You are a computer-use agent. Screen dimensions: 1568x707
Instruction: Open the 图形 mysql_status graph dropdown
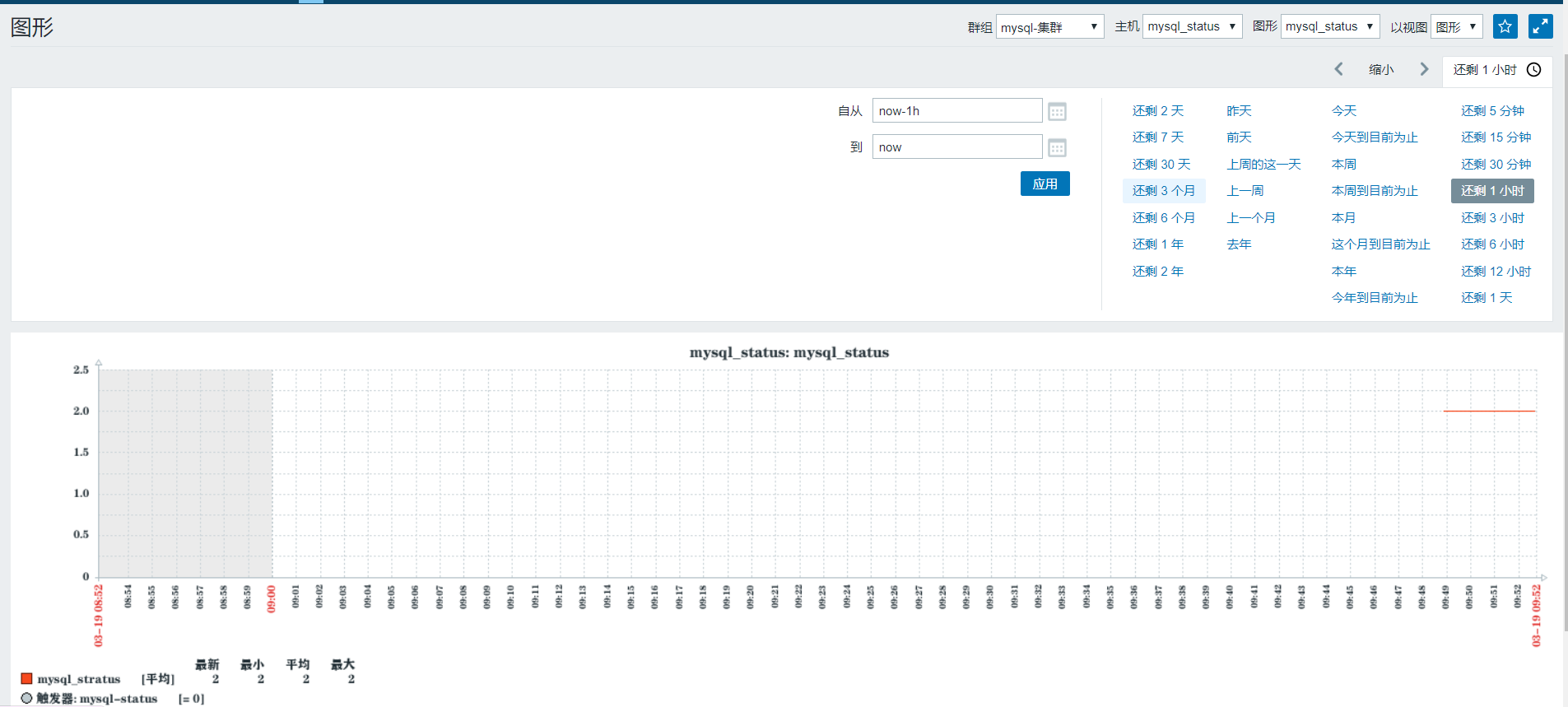pos(1330,26)
